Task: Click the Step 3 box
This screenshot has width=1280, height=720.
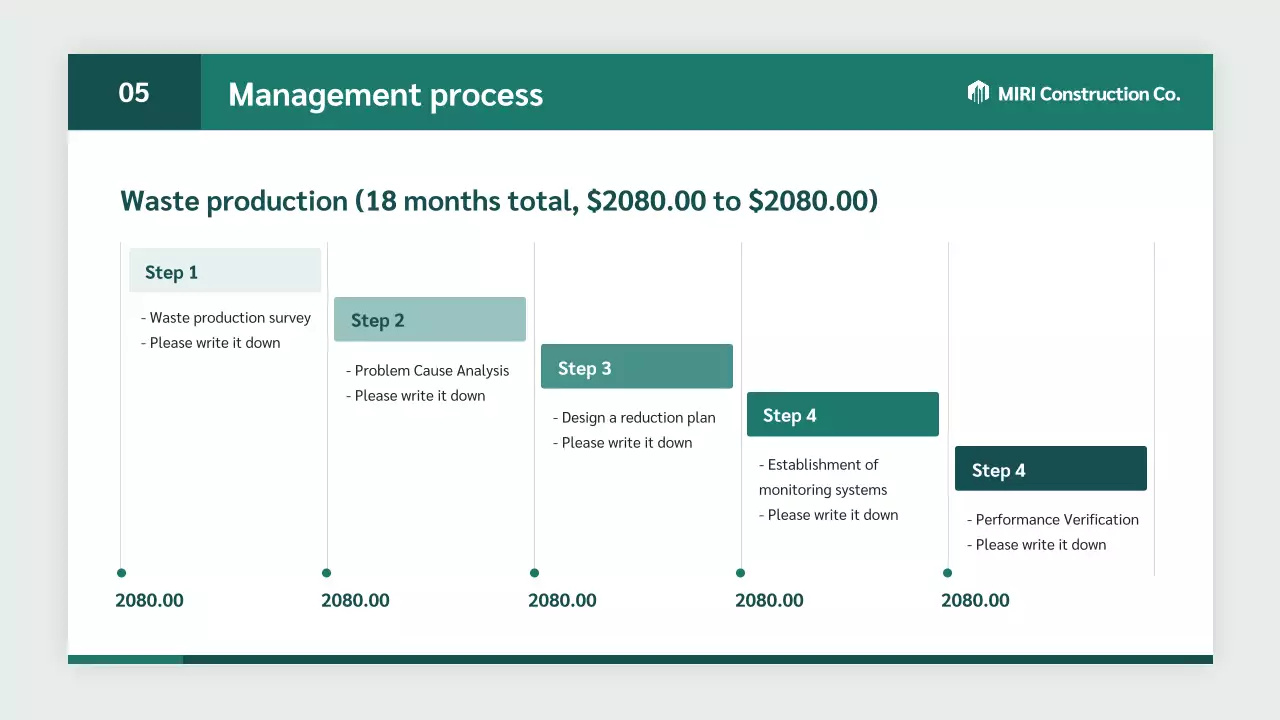Action: [x=636, y=367]
